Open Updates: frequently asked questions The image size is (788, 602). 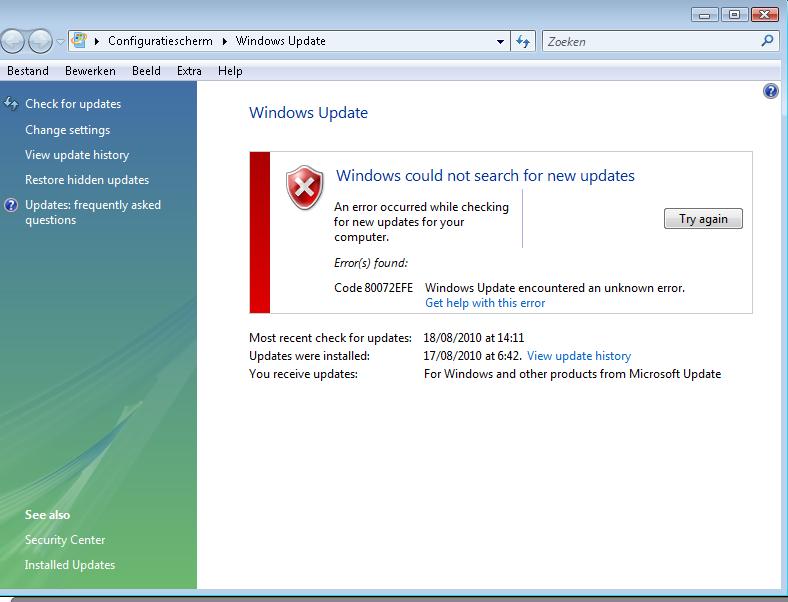[x=93, y=212]
